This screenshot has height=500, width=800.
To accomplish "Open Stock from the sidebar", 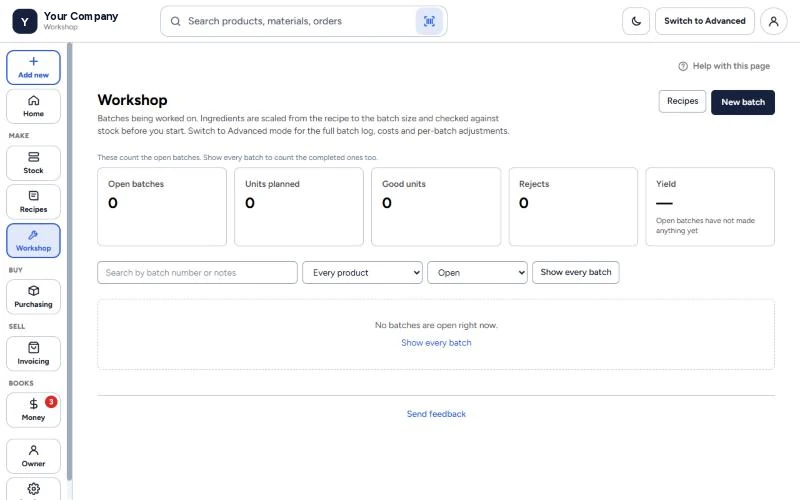I will tap(33, 163).
